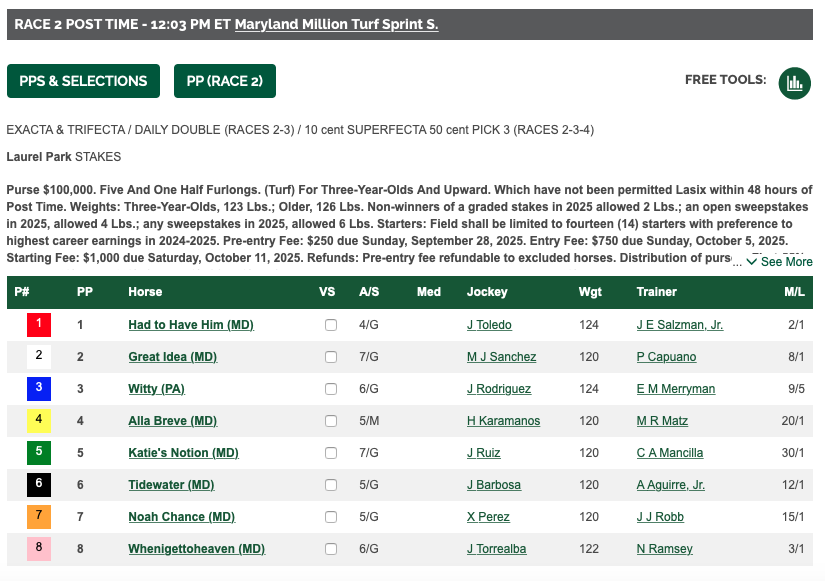Open horse Tidewater (MD) details

pos(171,485)
